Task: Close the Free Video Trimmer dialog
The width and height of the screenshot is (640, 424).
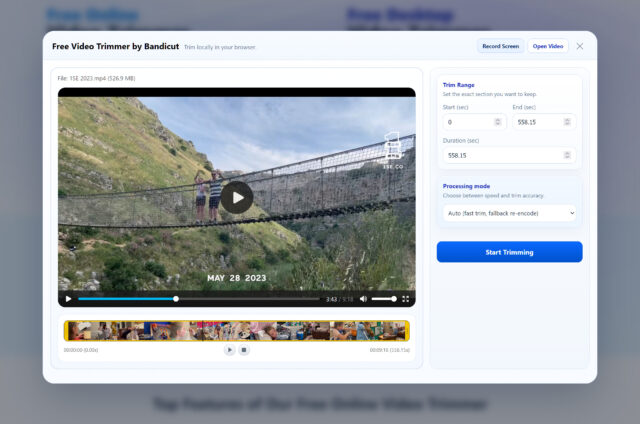Action: pos(580,46)
